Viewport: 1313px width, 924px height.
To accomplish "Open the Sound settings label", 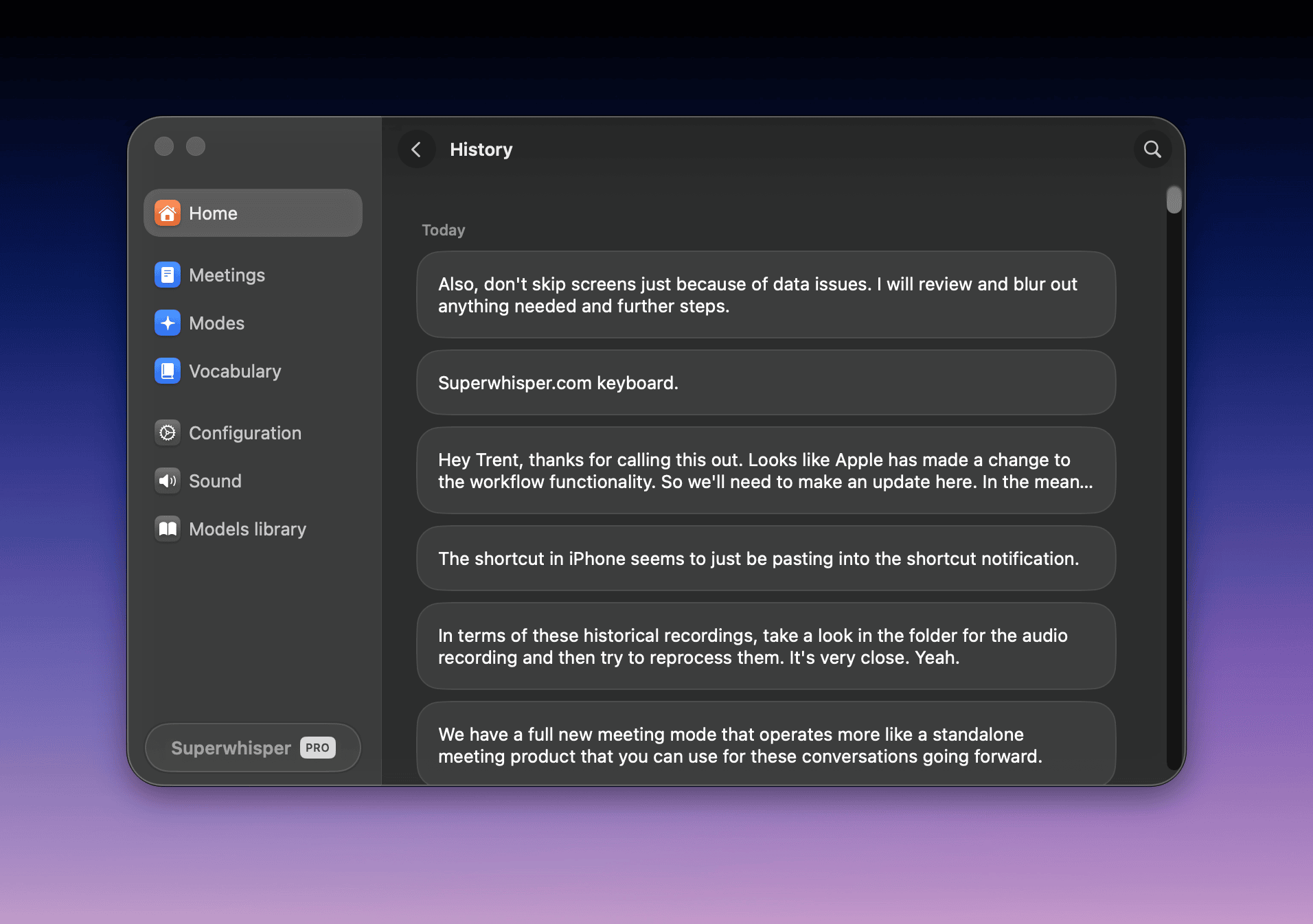I will (215, 481).
